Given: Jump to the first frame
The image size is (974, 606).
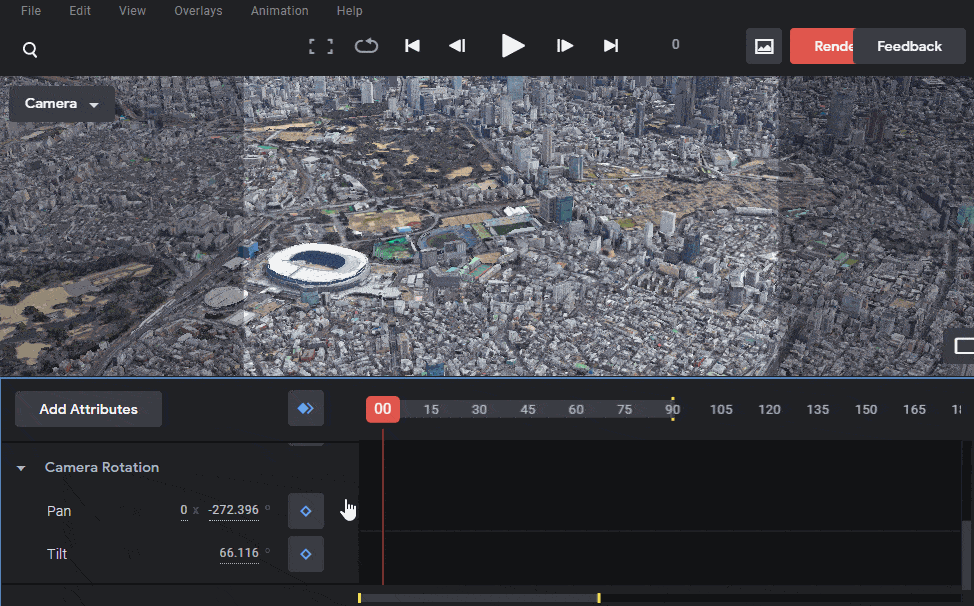Looking at the screenshot, I should 412,45.
